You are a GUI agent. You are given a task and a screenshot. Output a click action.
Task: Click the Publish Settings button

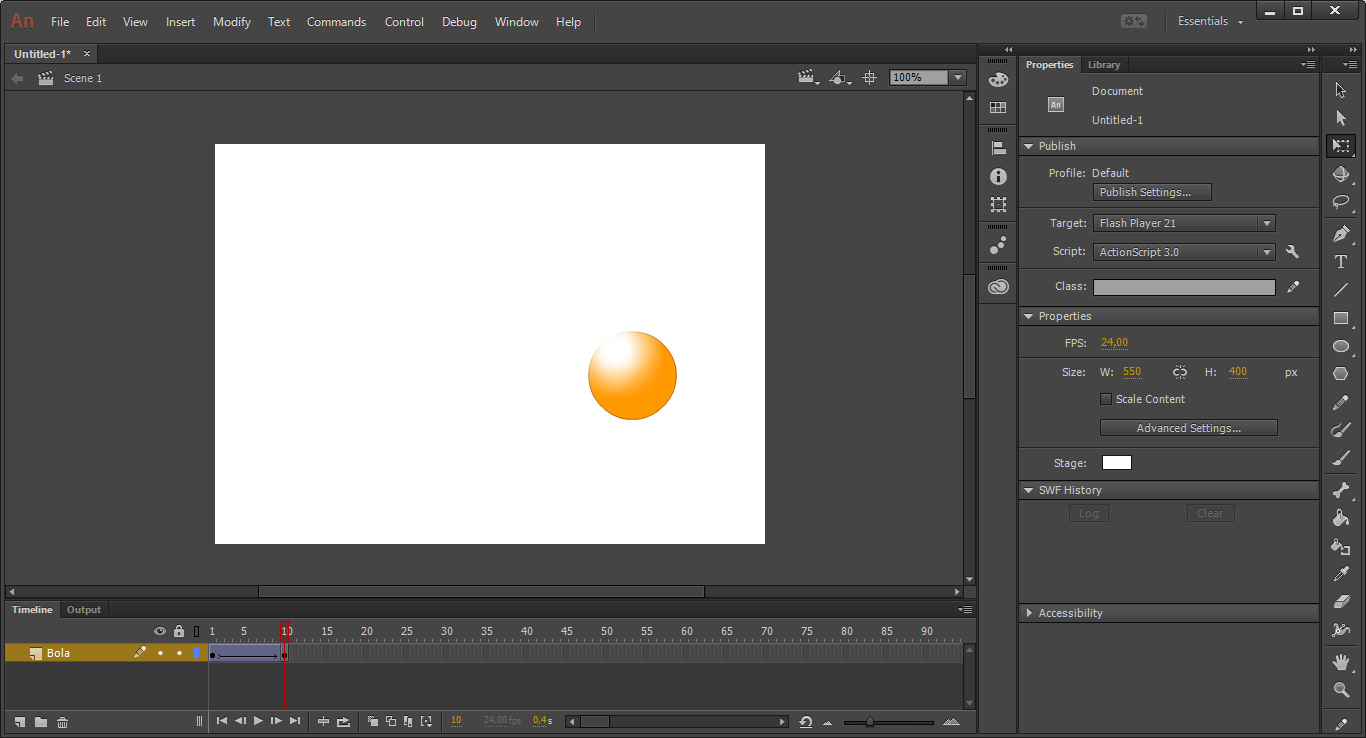1152,192
